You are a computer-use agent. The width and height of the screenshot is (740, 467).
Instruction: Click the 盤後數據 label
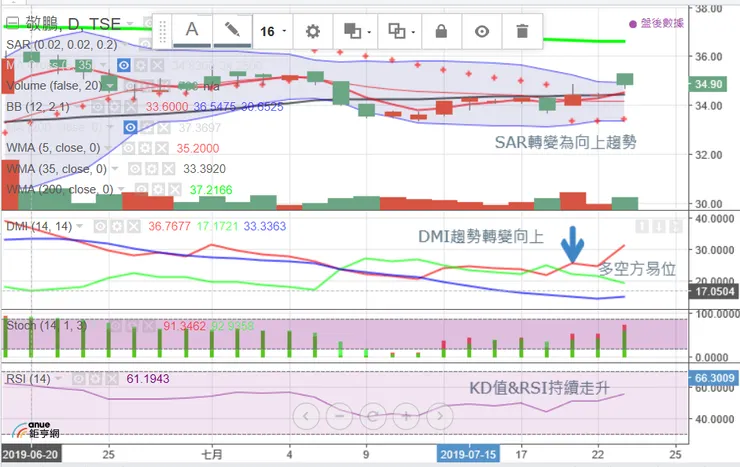(x=662, y=23)
